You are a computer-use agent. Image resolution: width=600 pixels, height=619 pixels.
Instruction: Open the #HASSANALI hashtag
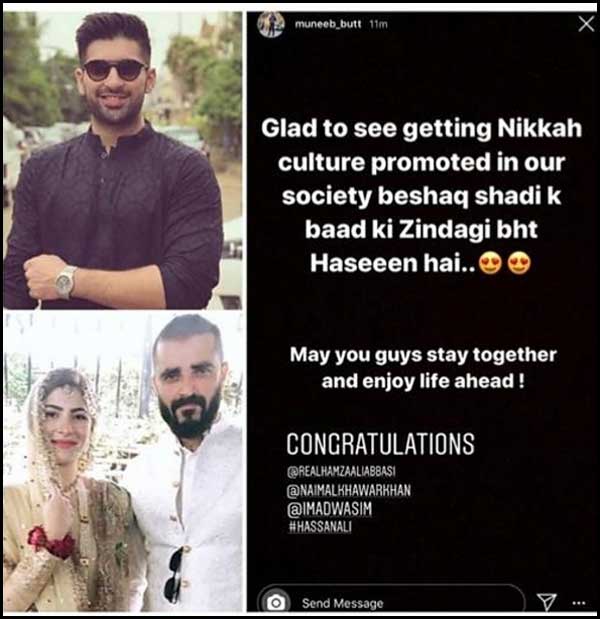[320, 527]
